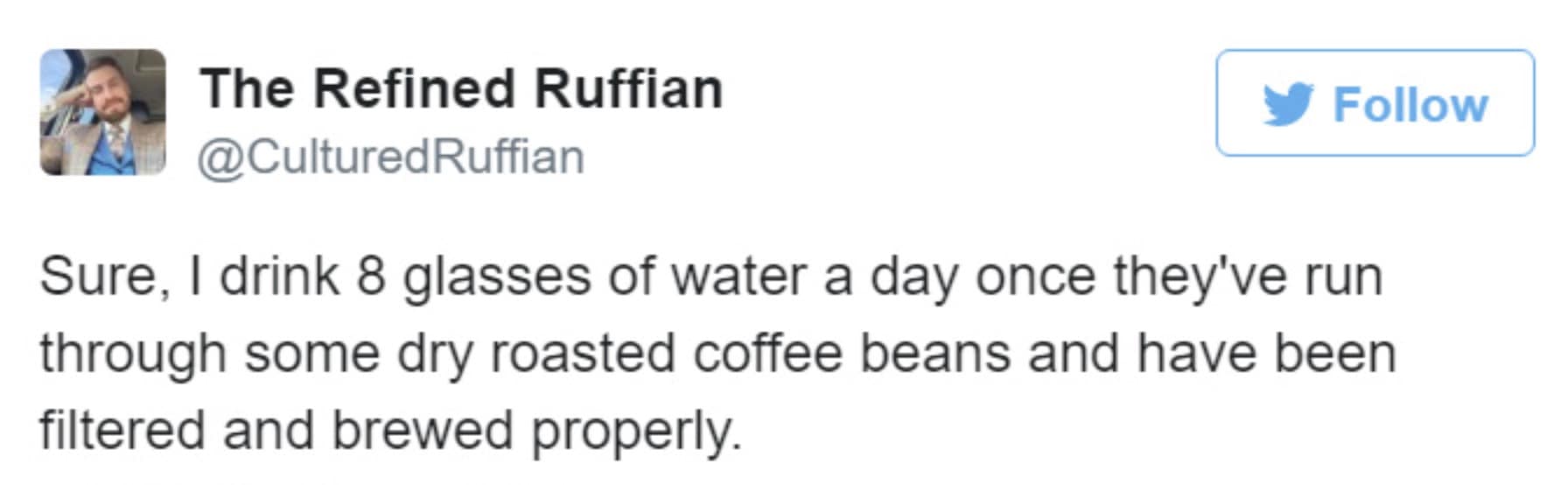
Task: Click the tweet's first line of text
Action: click(x=710, y=278)
